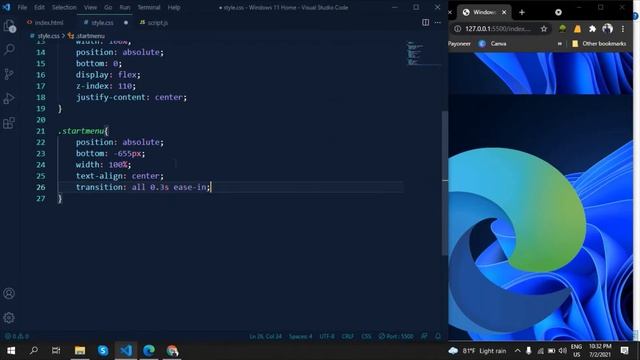
Task: Open the Selection menu
Action: [x=64, y=7]
